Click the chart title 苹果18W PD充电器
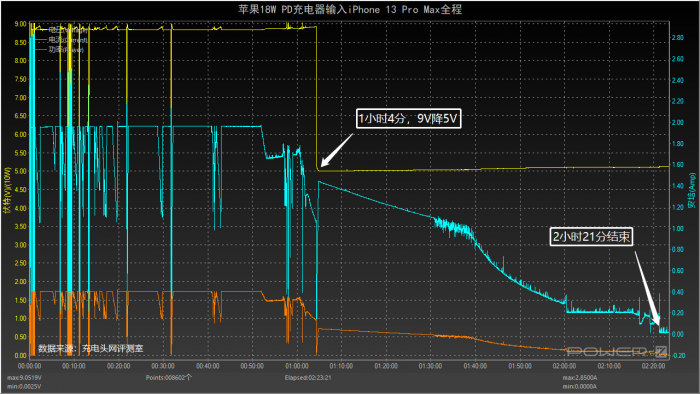 point(350,9)
